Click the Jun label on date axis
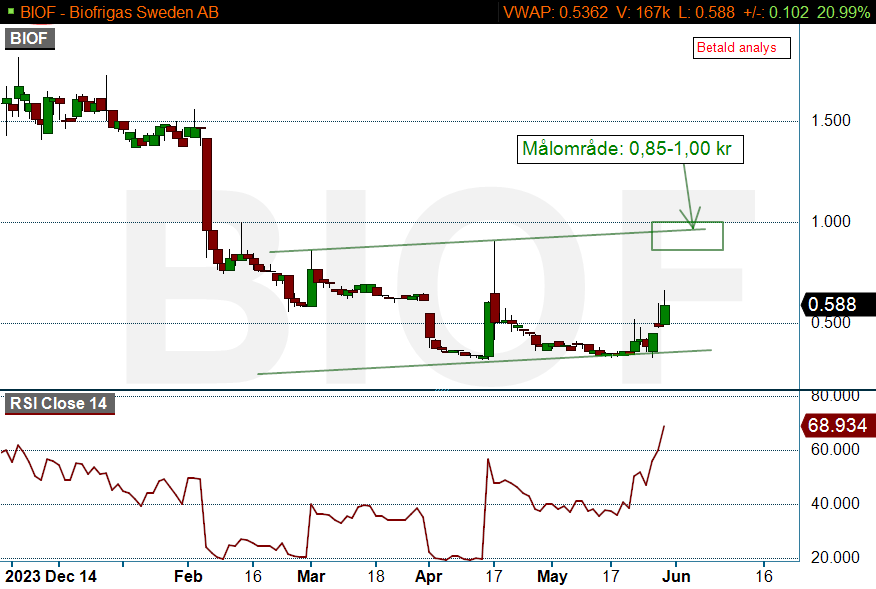The image size is (876, 589). point(677,576)
